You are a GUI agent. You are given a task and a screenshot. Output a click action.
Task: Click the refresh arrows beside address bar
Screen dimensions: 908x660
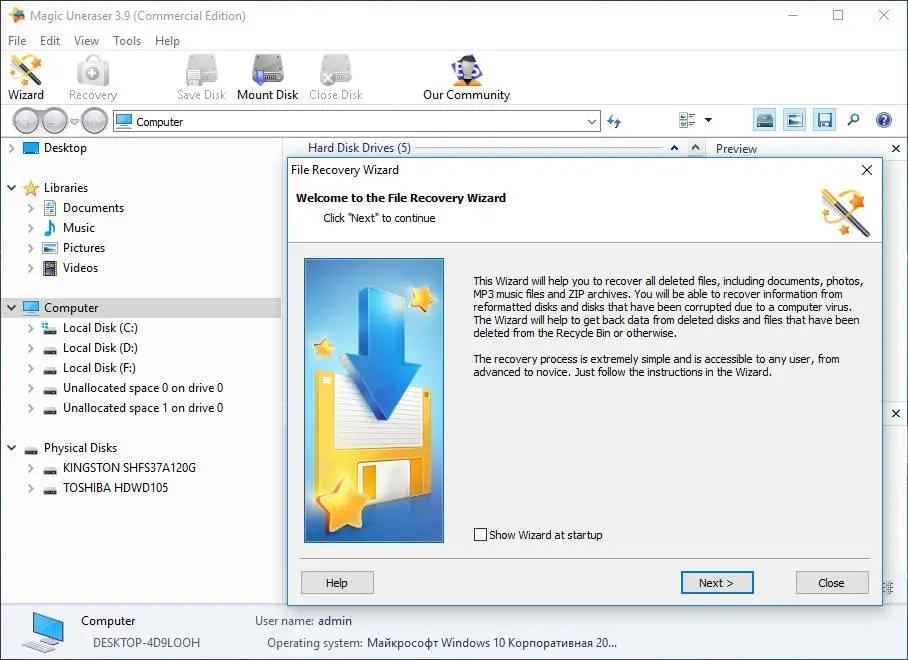(614, 122)
